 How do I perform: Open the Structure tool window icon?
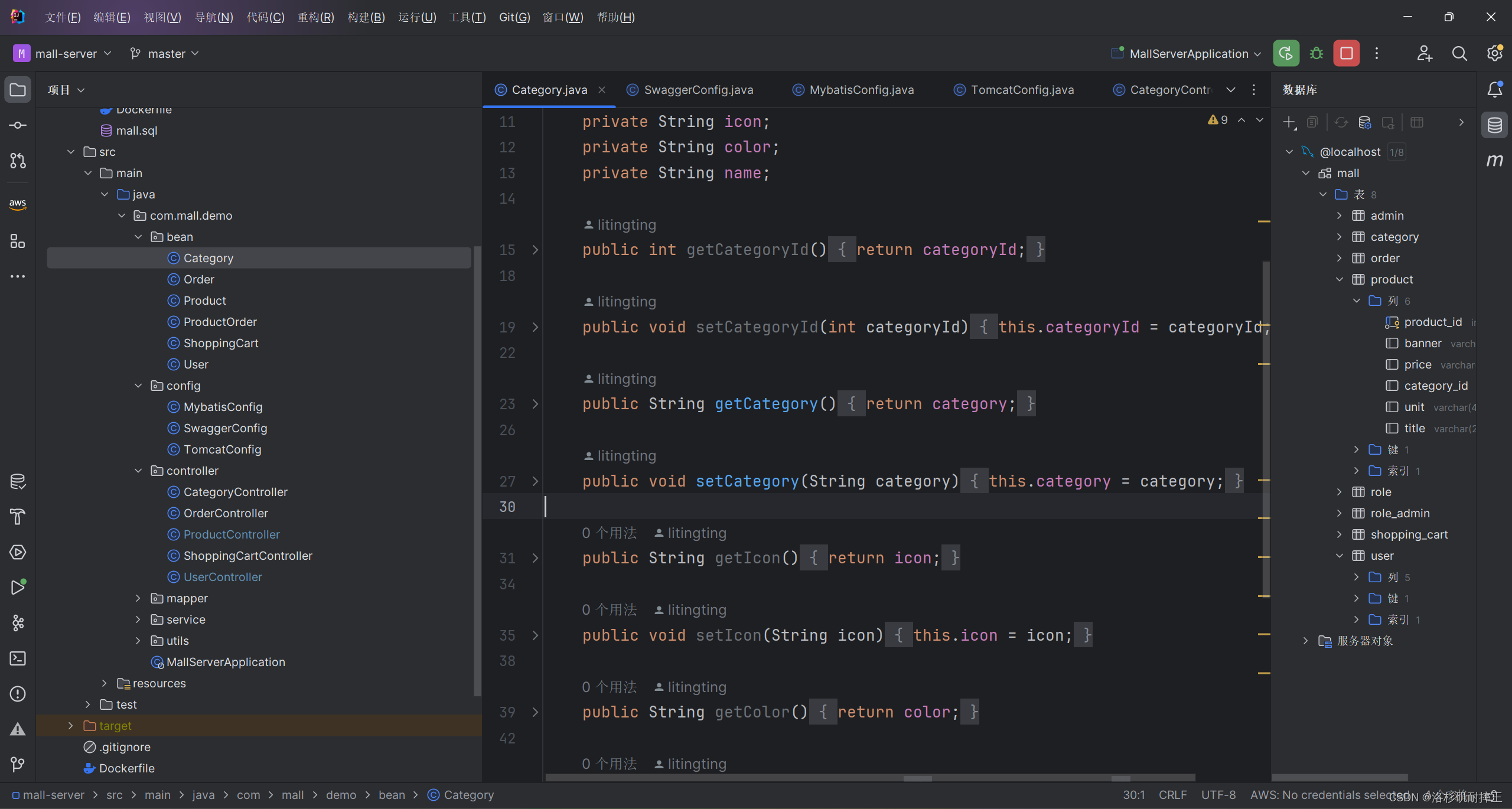(x=18, y=241)
